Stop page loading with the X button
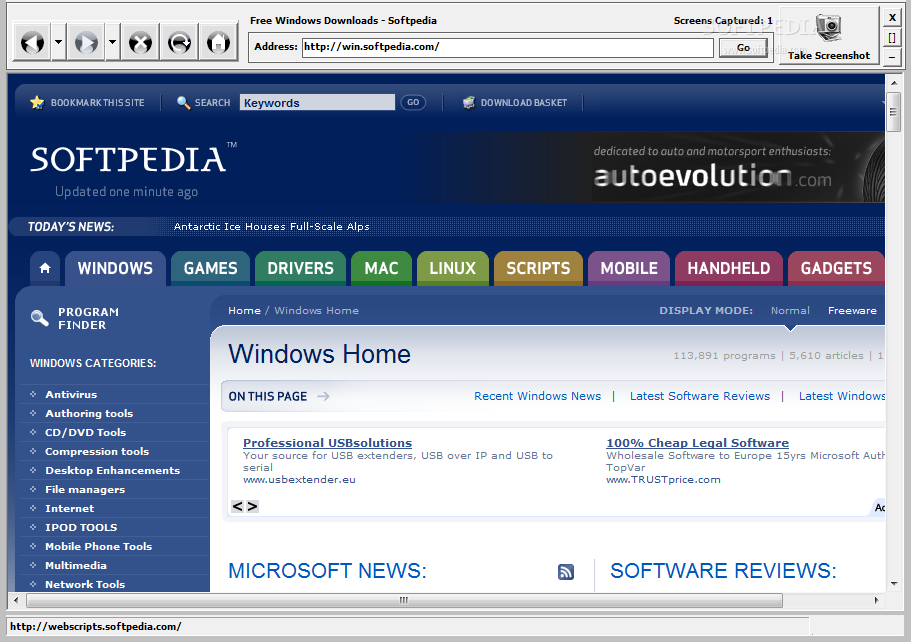 (x=140, y=42)
